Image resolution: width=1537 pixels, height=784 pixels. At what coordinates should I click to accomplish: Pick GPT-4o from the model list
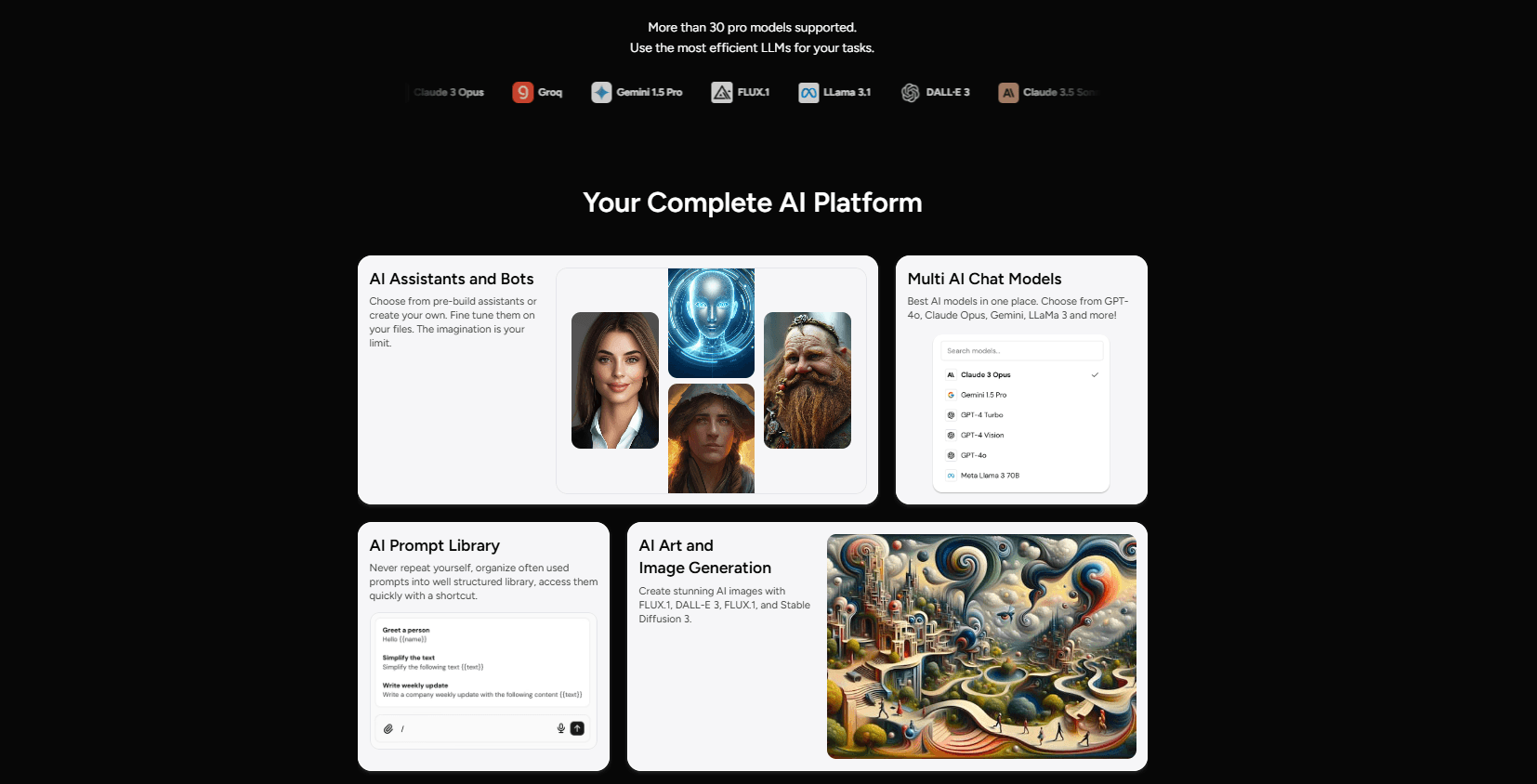1021,455
